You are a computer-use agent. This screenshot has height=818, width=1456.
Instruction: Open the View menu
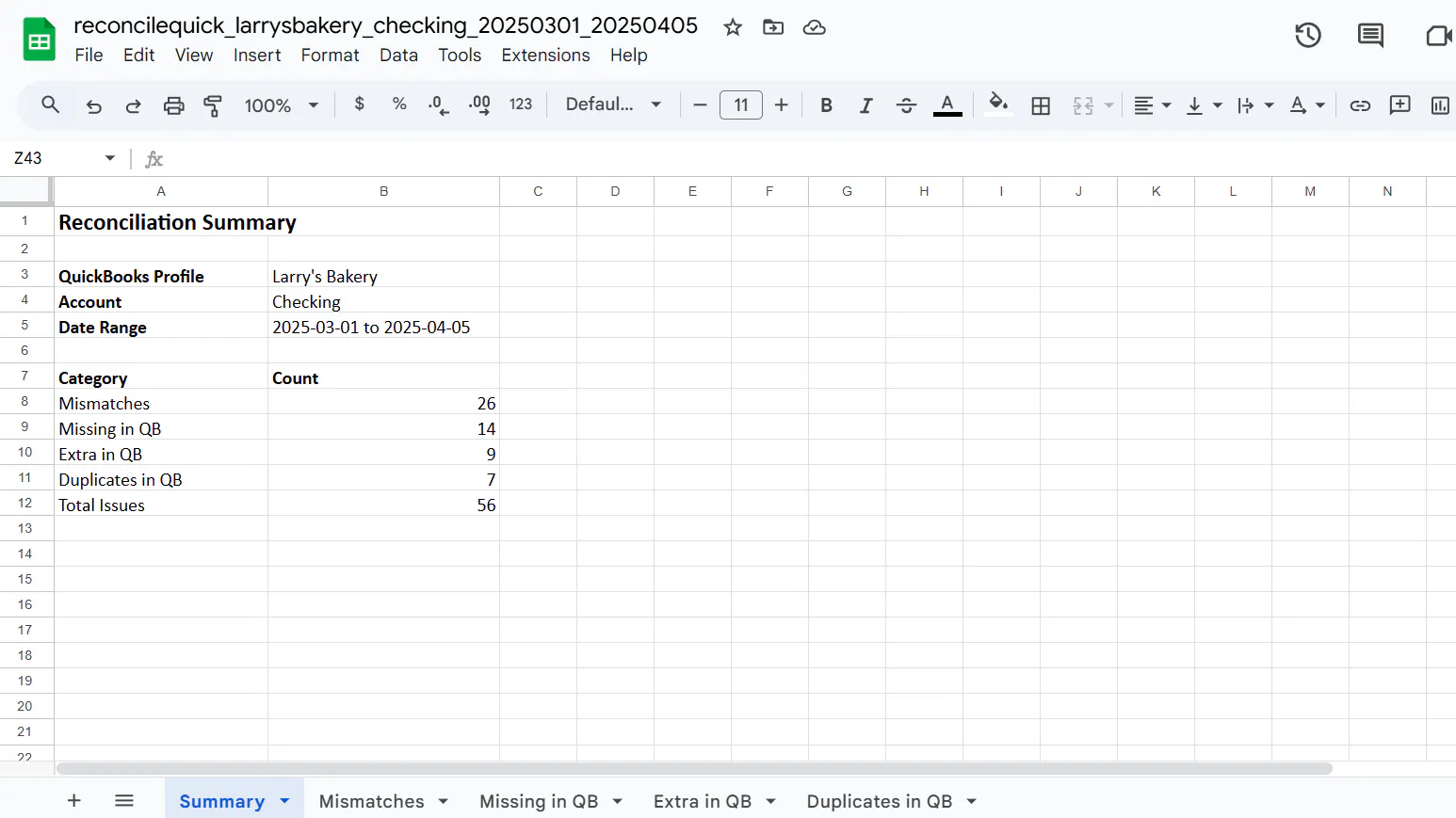pos(194,56)
